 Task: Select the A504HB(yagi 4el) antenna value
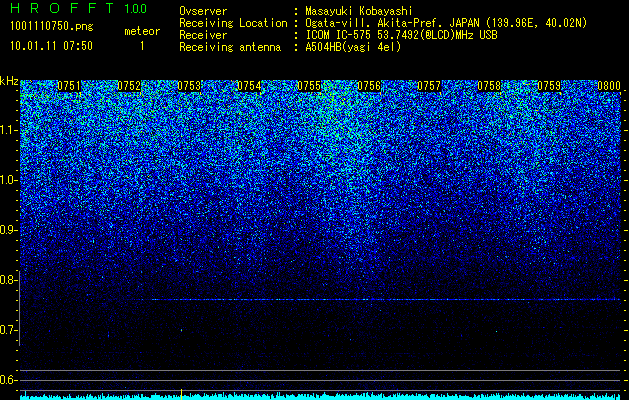click(x=353, y=47)
